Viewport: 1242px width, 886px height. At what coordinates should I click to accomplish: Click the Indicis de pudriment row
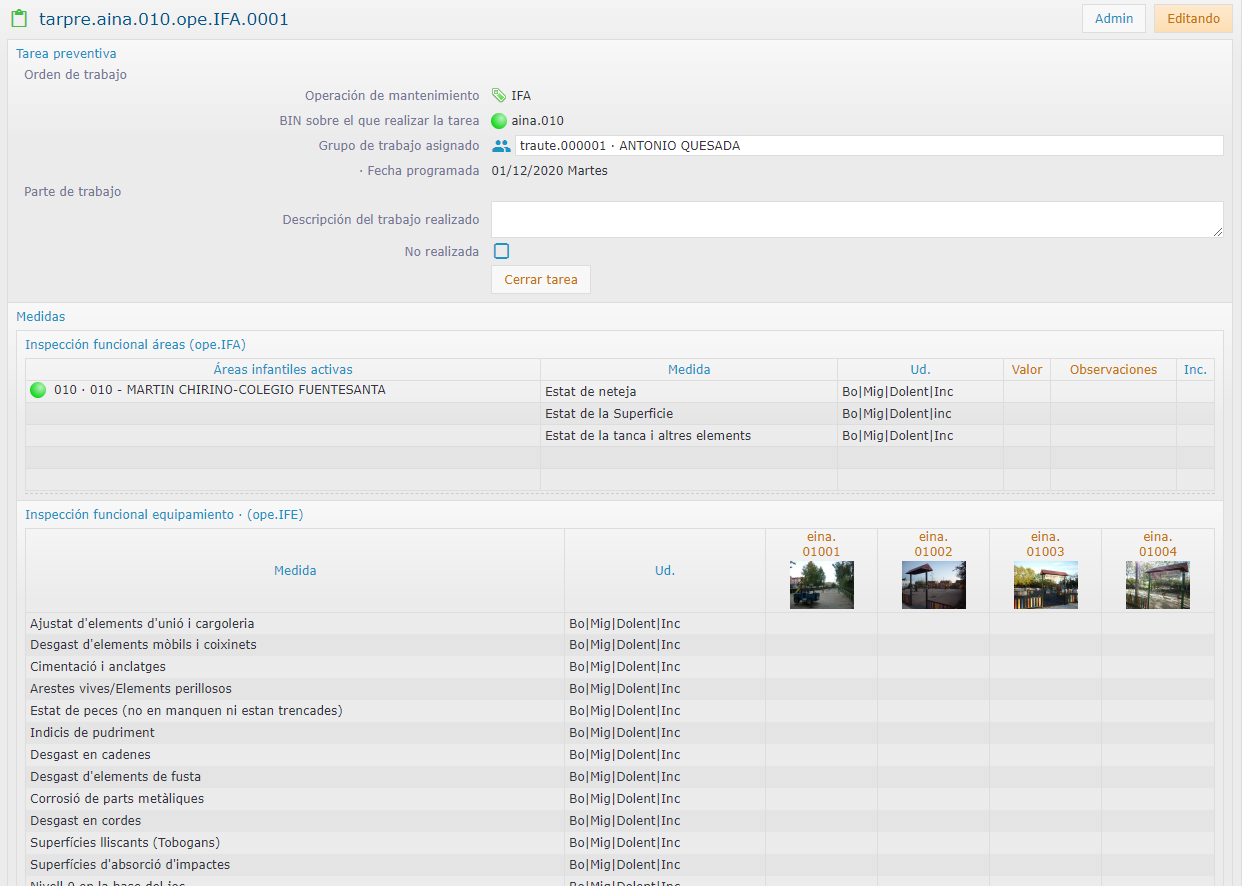coord(620,733)
